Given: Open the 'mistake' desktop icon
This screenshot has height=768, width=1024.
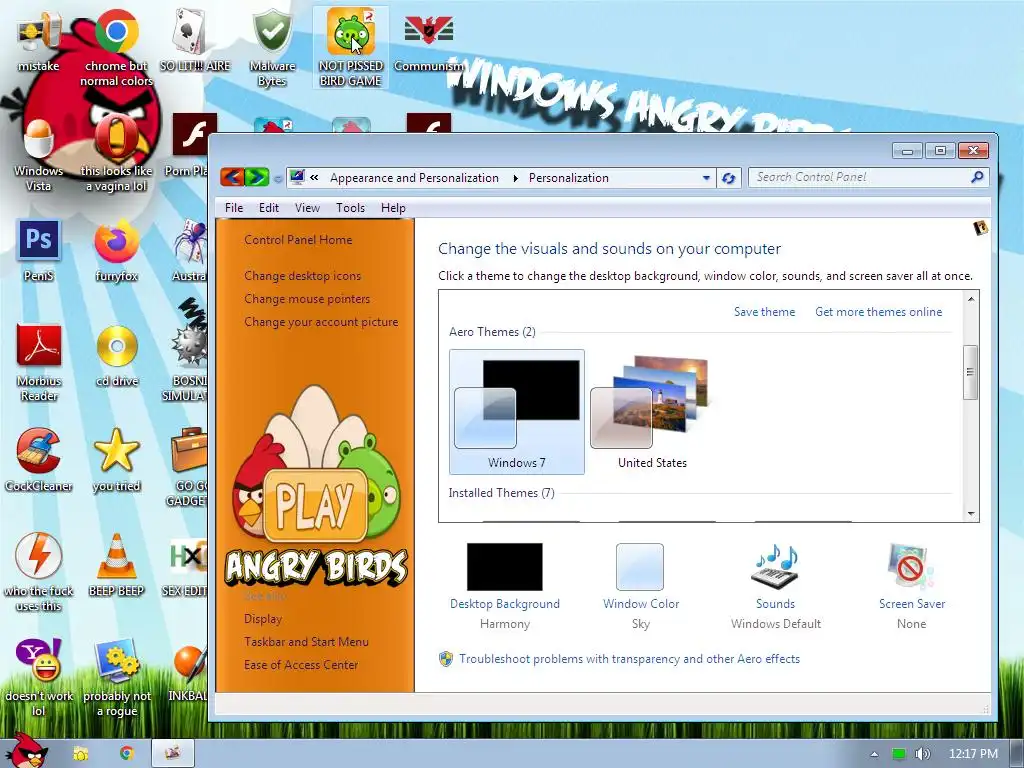Looking at the screenshot, I should pyautogui.click(x=39, y=40).
